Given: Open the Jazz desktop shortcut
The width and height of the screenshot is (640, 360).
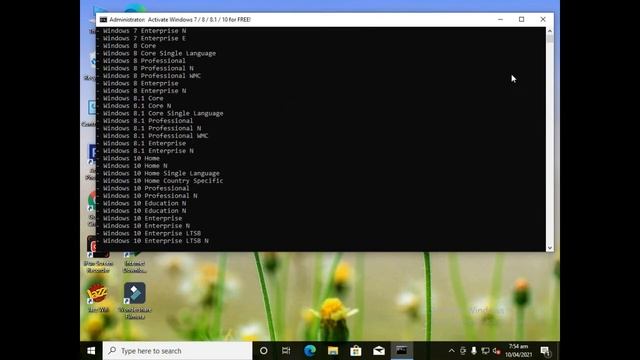Looking at the screenshot, I should pos(98,298).
